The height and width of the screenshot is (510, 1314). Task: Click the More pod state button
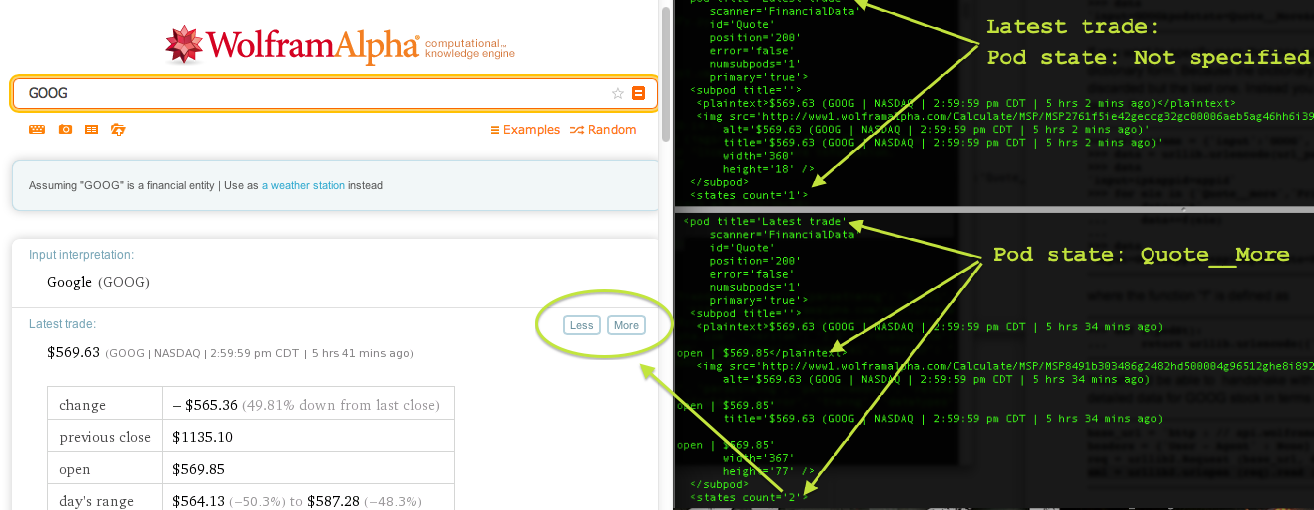[626, 325]
